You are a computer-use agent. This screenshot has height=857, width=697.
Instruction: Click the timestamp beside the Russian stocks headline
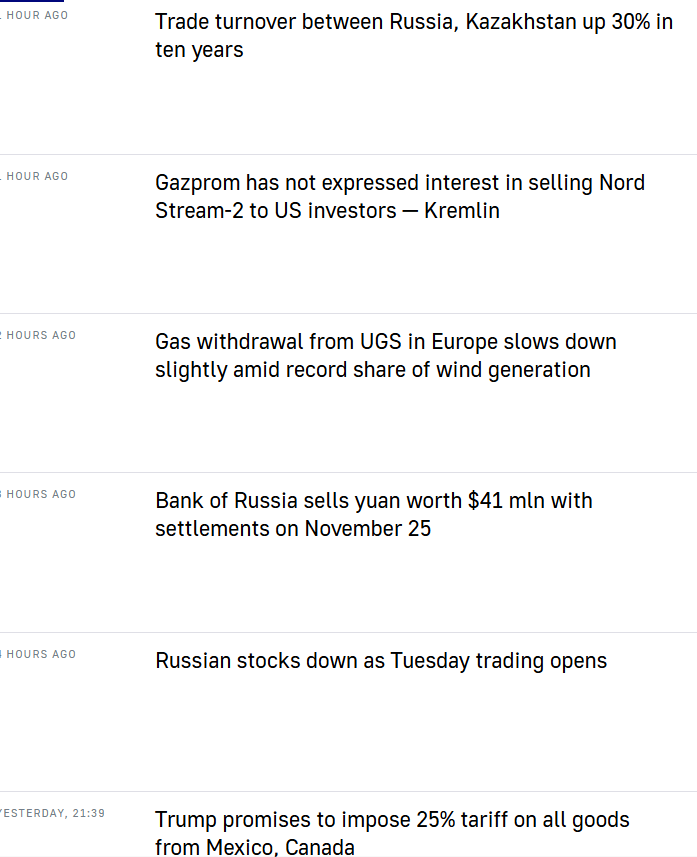pyautogui.click(x=40, y=654)
